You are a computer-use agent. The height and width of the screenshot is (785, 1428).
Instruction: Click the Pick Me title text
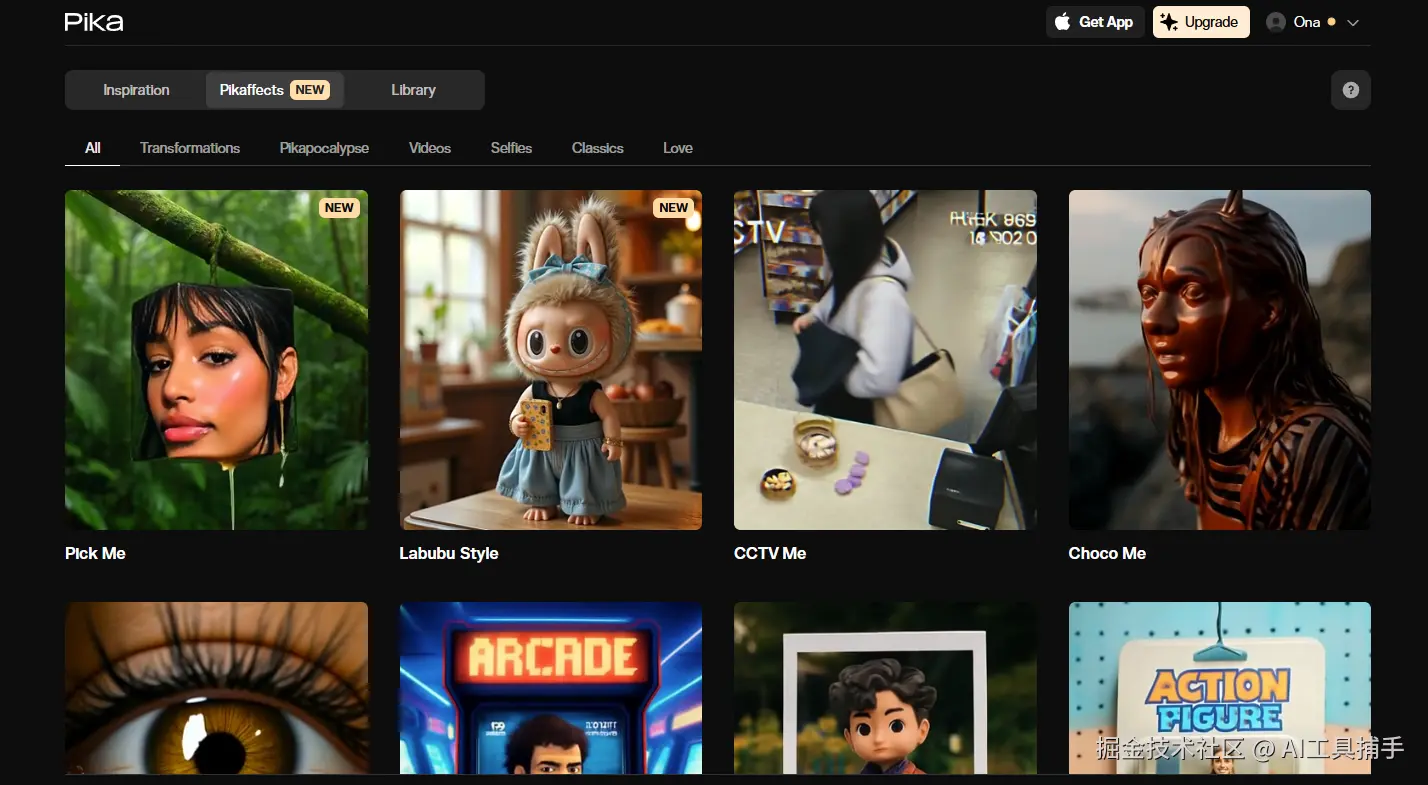click(x=95, y=553)
